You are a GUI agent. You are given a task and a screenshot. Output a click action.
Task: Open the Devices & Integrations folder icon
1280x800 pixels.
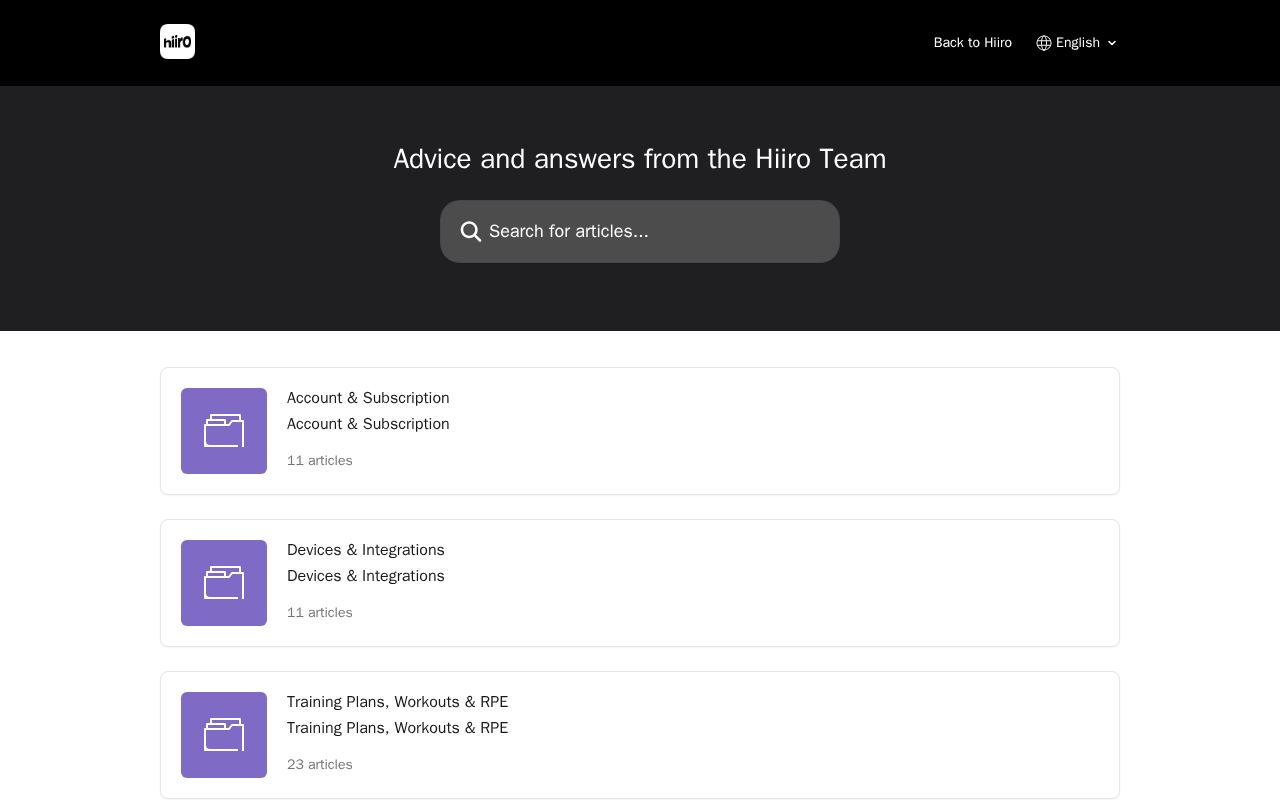click(x=224, y=583)
